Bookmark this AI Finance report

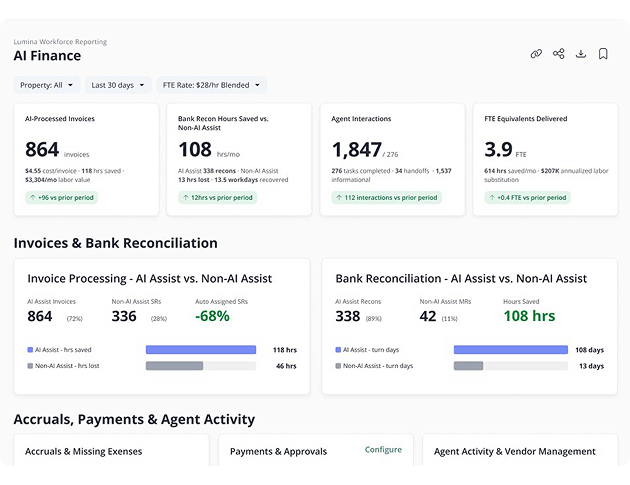pyautogui.click(x=603, y=53)
